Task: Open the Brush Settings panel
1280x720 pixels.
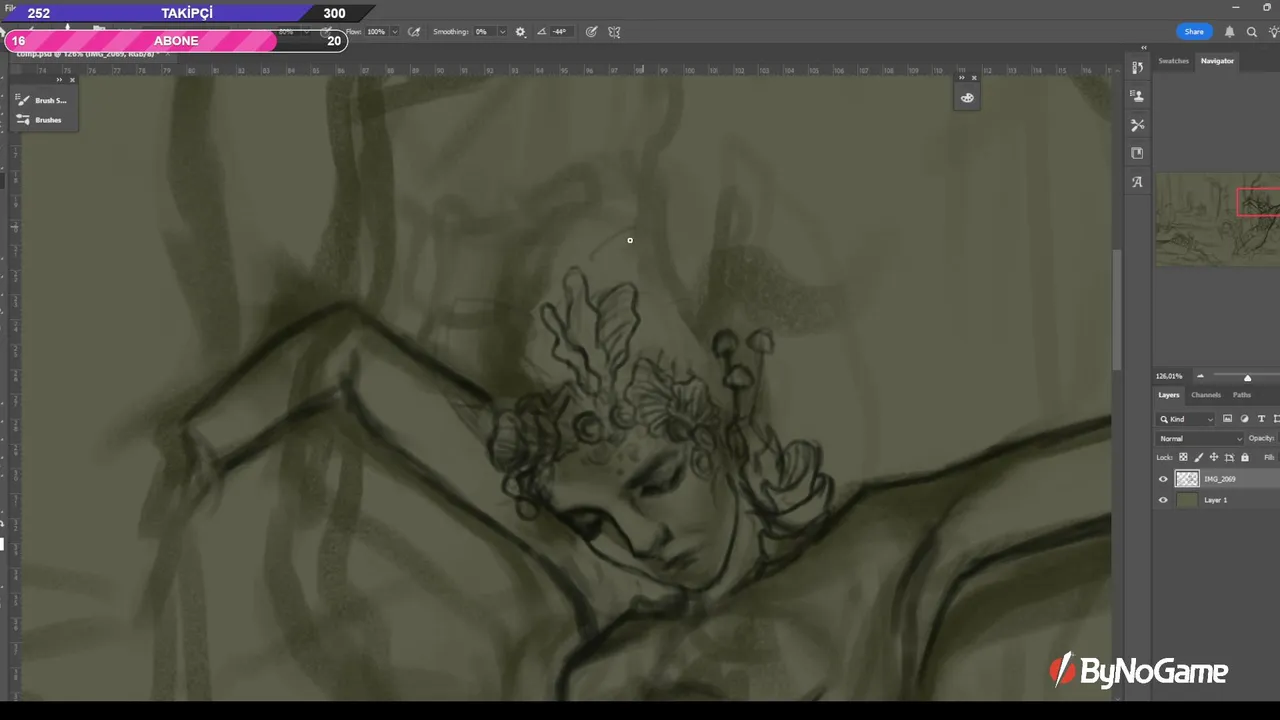Action: [x=42, y=100]
